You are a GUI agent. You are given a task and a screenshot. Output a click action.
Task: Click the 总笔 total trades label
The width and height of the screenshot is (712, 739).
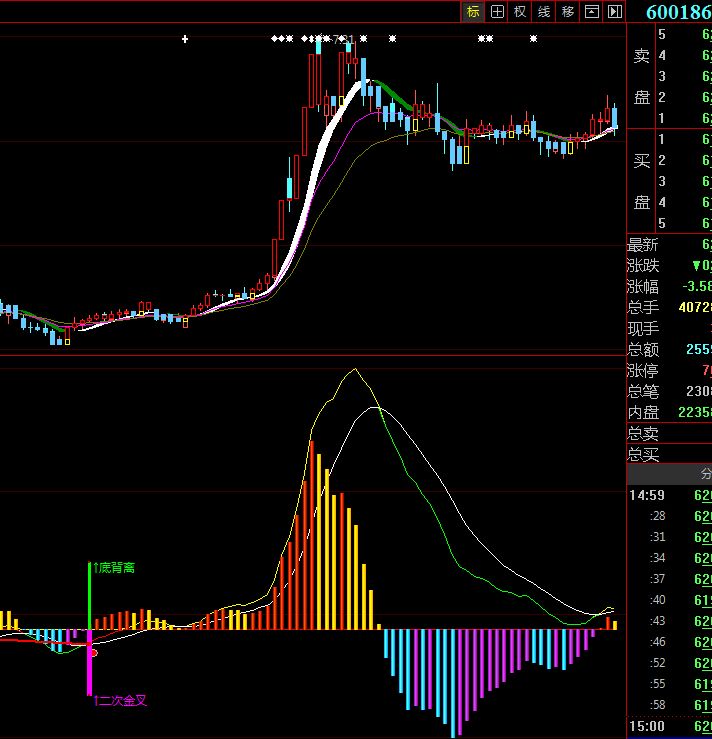click(x=643, y=391)
